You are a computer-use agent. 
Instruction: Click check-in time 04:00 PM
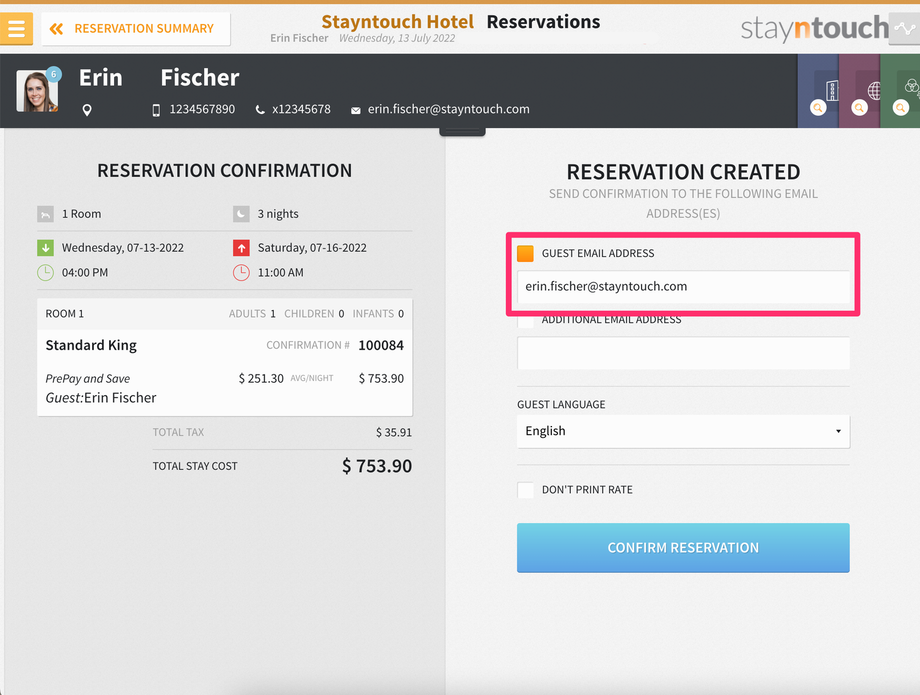85,273
